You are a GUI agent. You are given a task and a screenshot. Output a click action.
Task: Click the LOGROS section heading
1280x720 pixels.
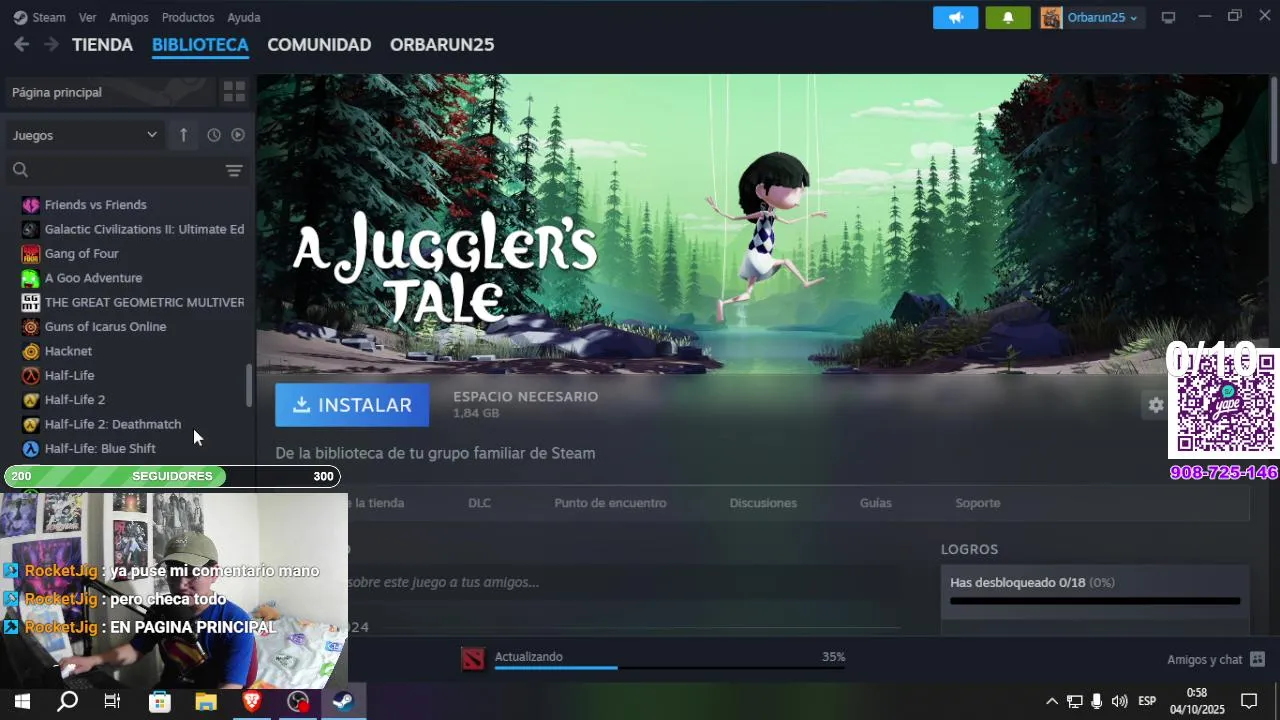pyautogui.click(x=969, y=549)
